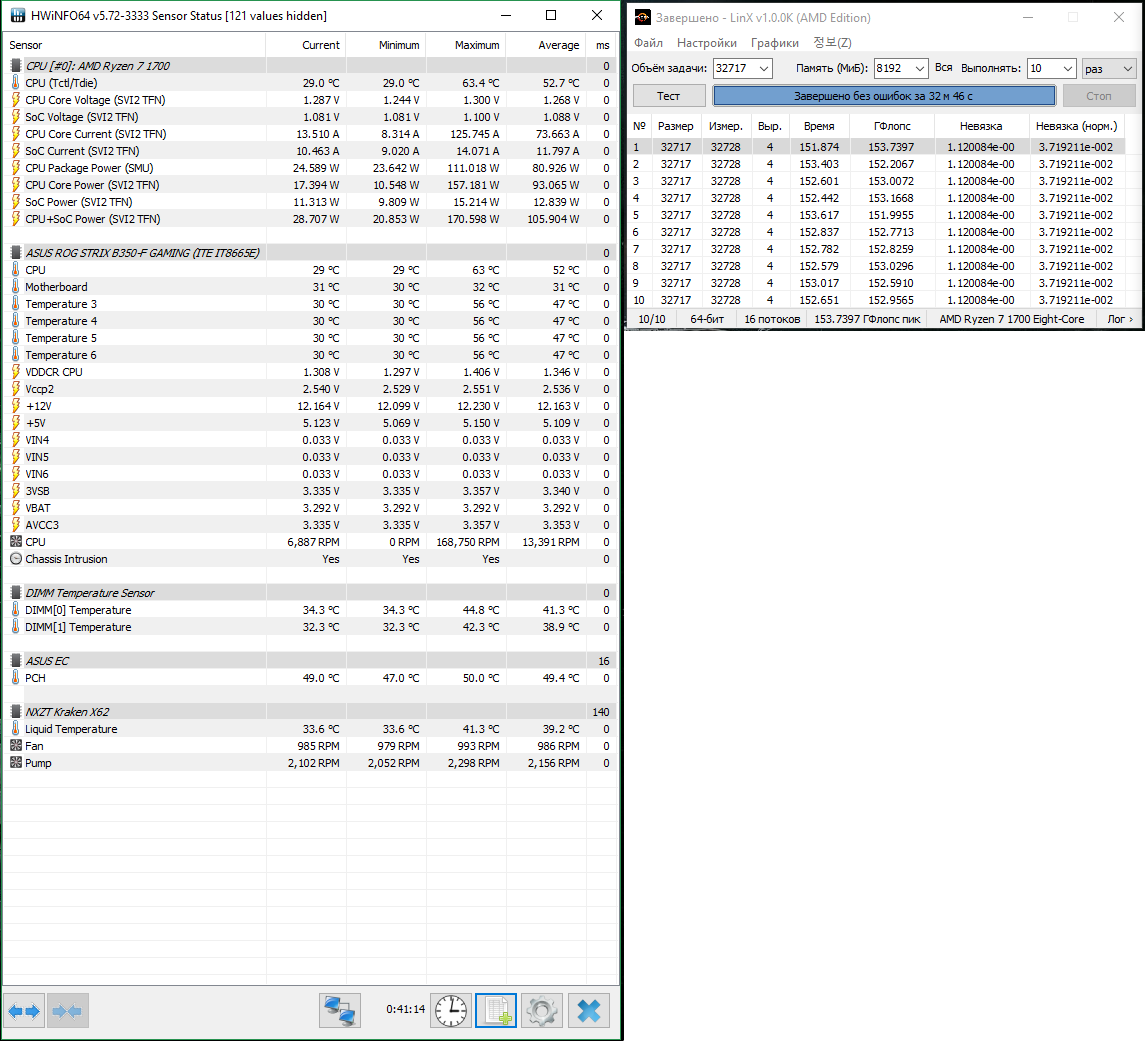1145x1041 pixels.
Task: Click the chip icon of CPU [#0] AMD Ryzen group
Action: 16,66
